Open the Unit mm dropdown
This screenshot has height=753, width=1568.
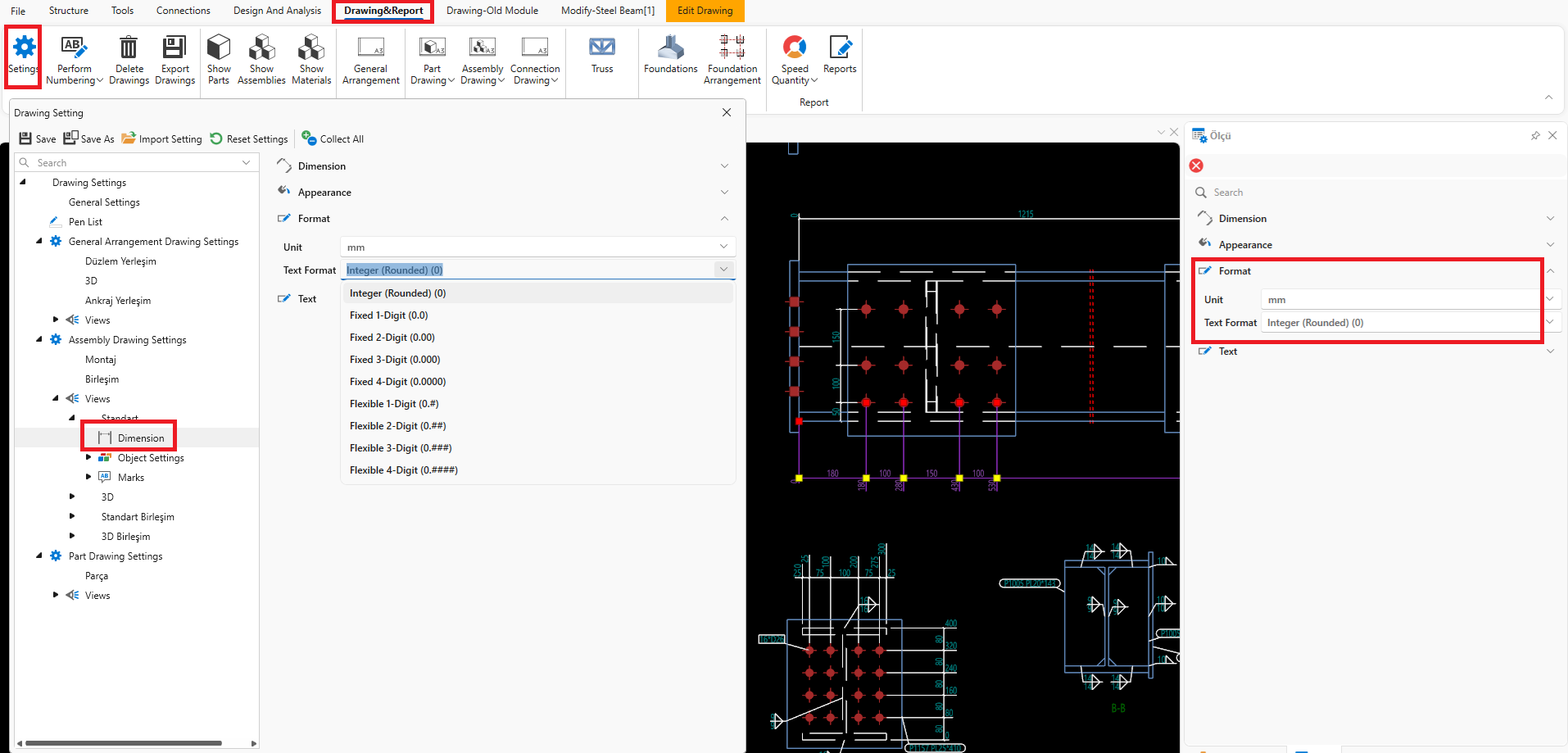click(537, 247)
